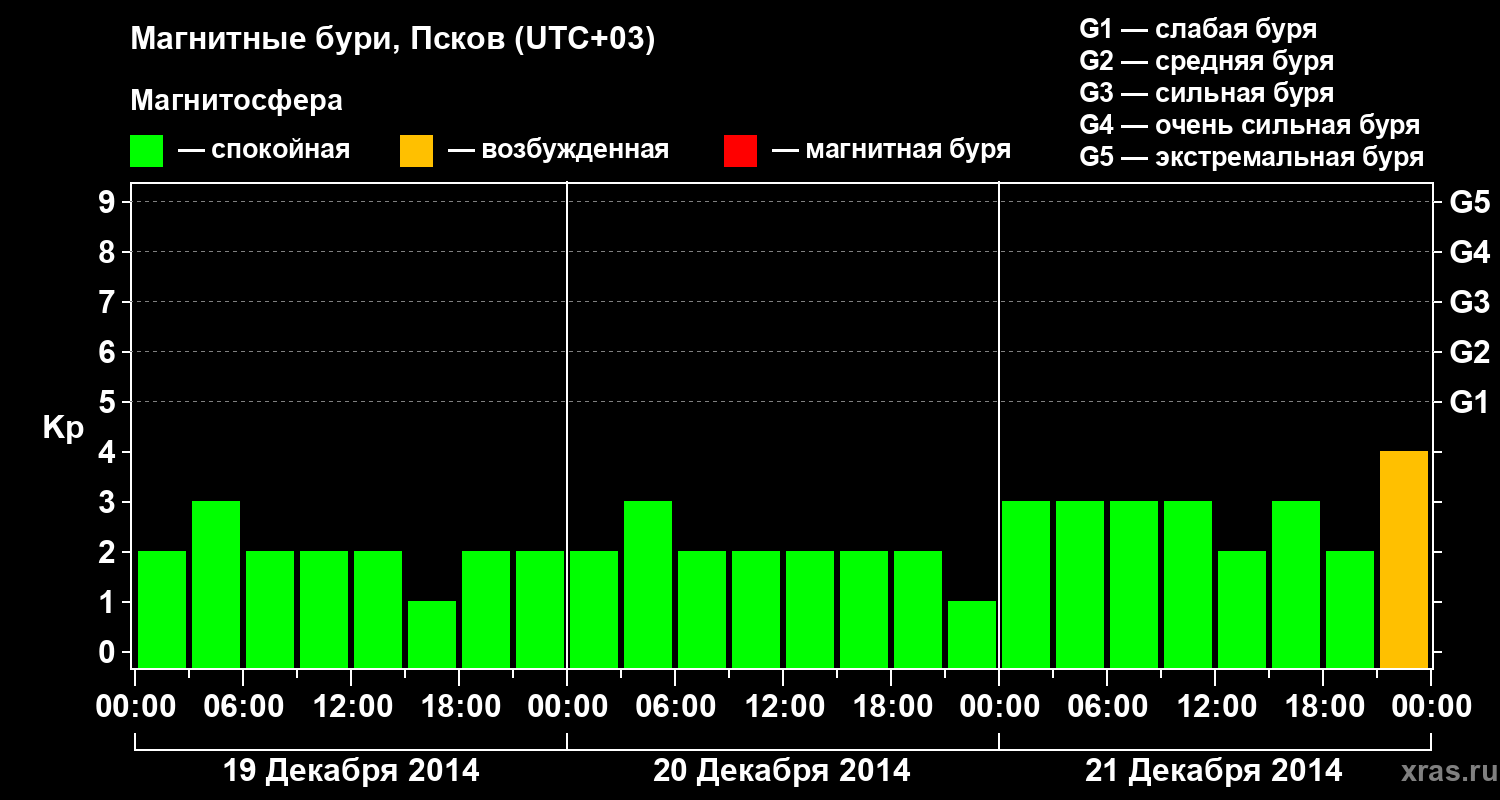Select the orange Kp 4 bar on 21 December
This screenshot has height=800, width=1500.
coord(1404,560)
